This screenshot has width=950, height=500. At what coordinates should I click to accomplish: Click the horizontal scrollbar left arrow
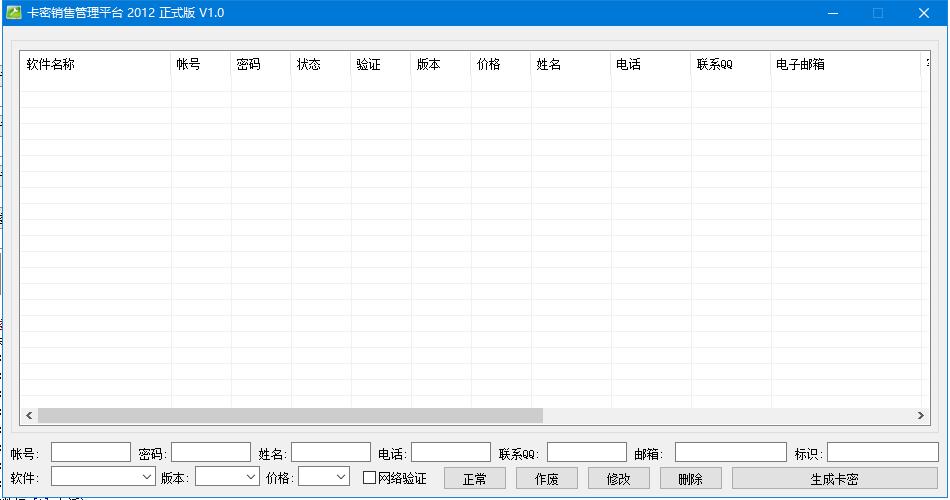point(29,415)
